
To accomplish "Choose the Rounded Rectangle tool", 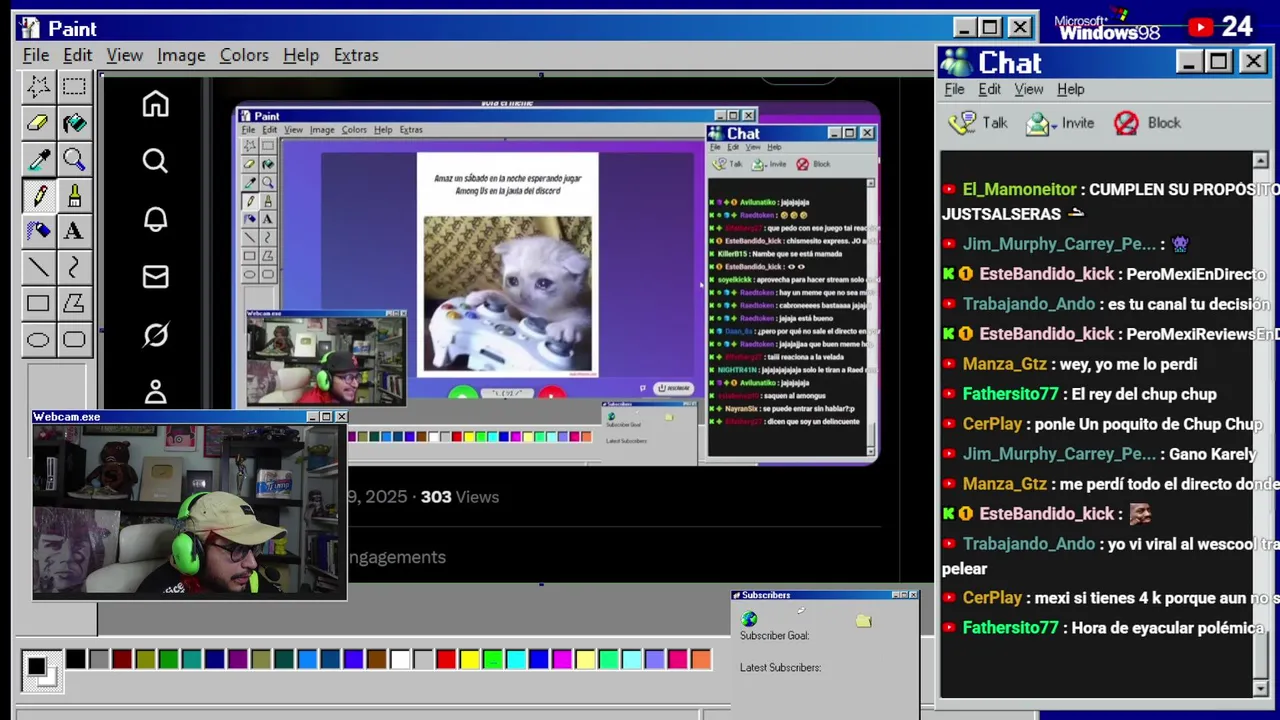I will tap(74, 339).
